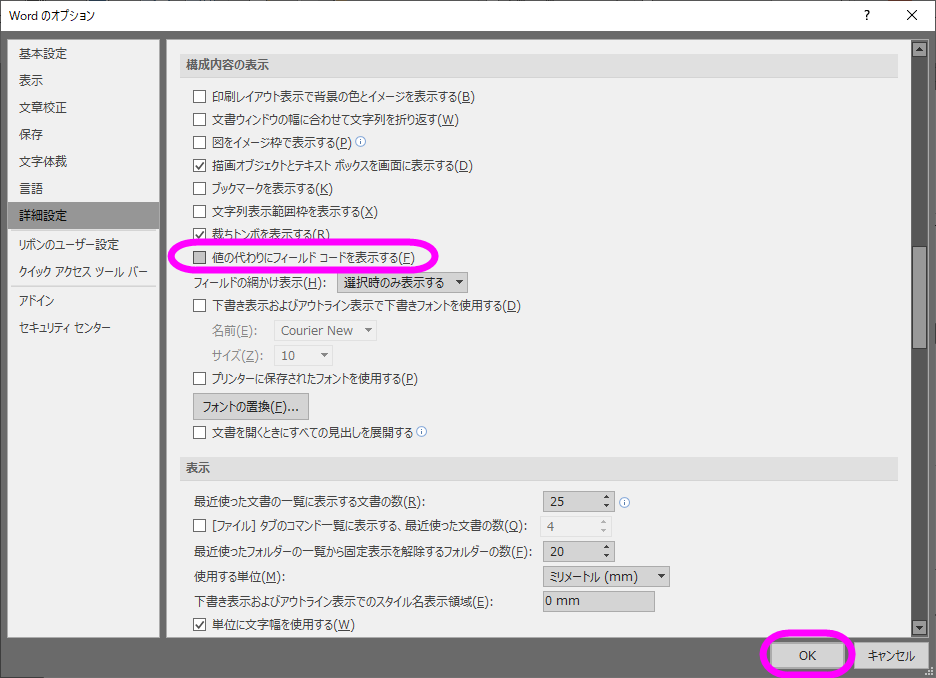Image resolution: width=936 pixels, height=678 pixels.
Task: Click the キャンセル button
Action: pos(891,655)
